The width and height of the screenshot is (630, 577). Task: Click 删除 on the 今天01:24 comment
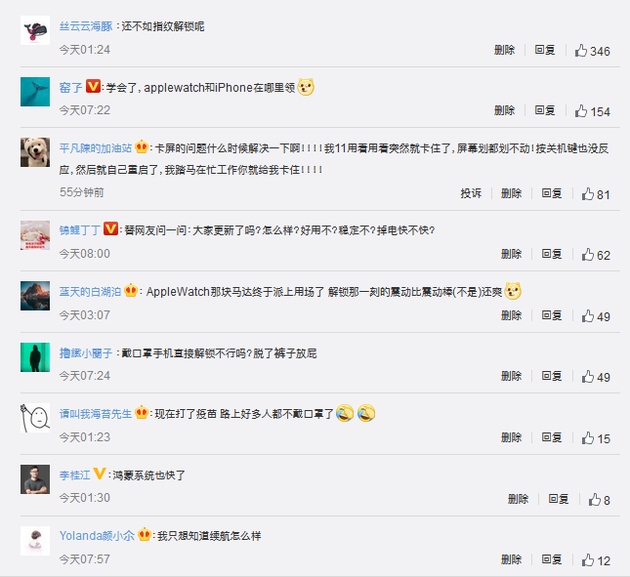(x=504, y=50)
